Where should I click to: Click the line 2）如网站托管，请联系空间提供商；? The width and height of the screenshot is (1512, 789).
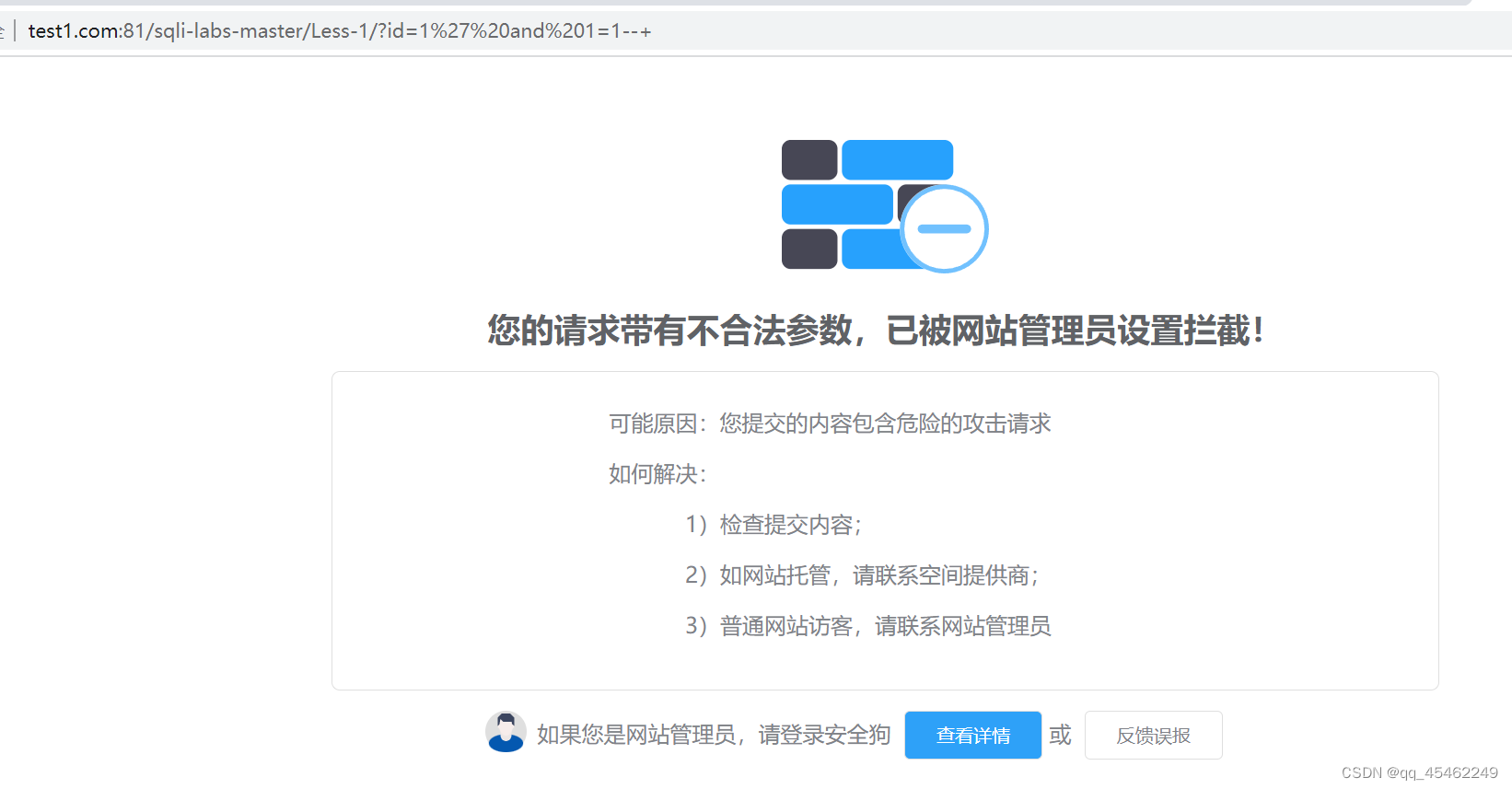(x=863, y=575)
